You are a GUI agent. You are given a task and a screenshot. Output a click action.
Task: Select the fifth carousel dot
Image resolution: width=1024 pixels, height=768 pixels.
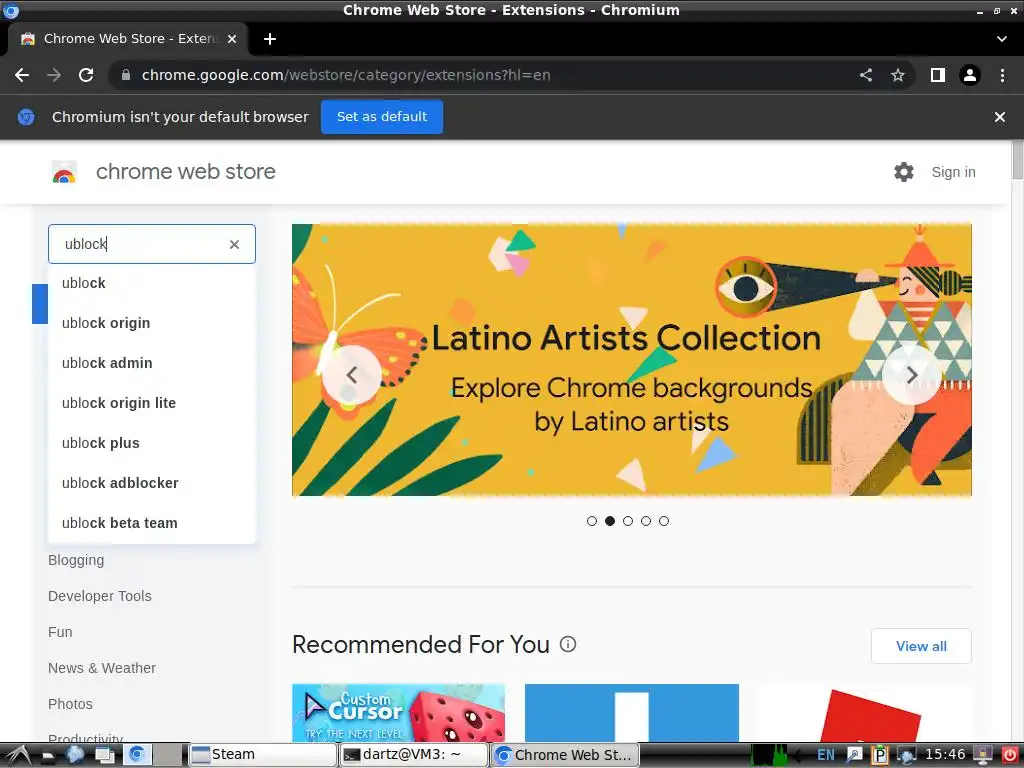pos(664,521)
